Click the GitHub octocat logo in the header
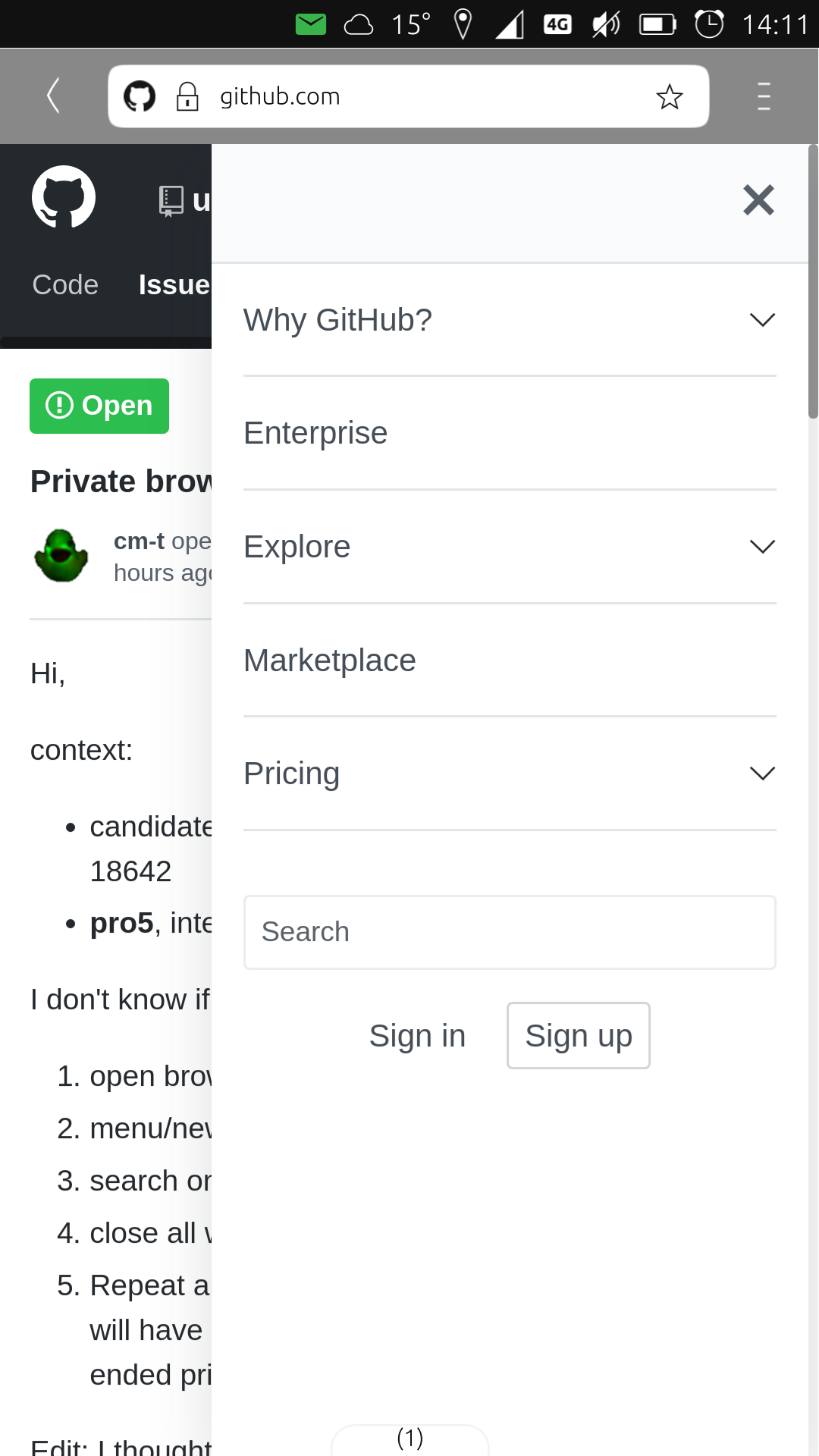The height and width of the screenshot is (1456, 819). 64,197
